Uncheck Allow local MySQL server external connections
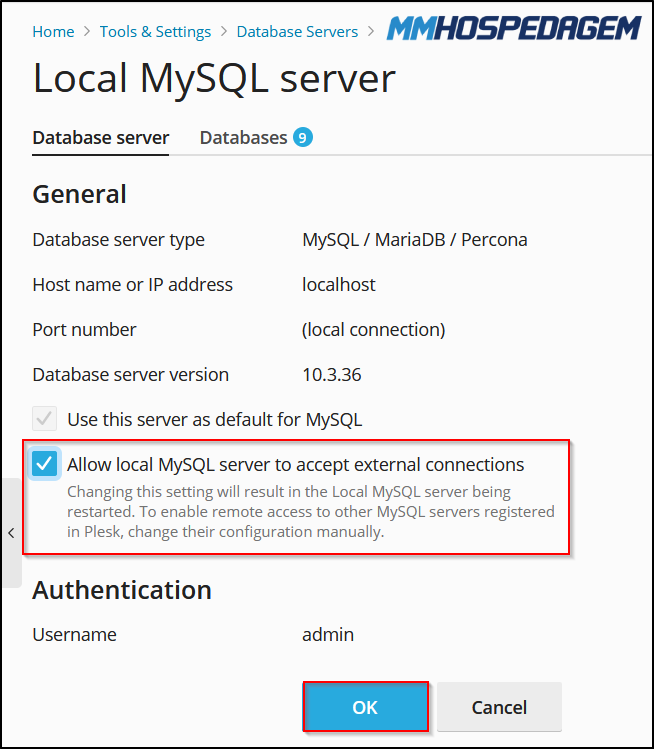Screen dimensions: 654x749 [44, 464]
